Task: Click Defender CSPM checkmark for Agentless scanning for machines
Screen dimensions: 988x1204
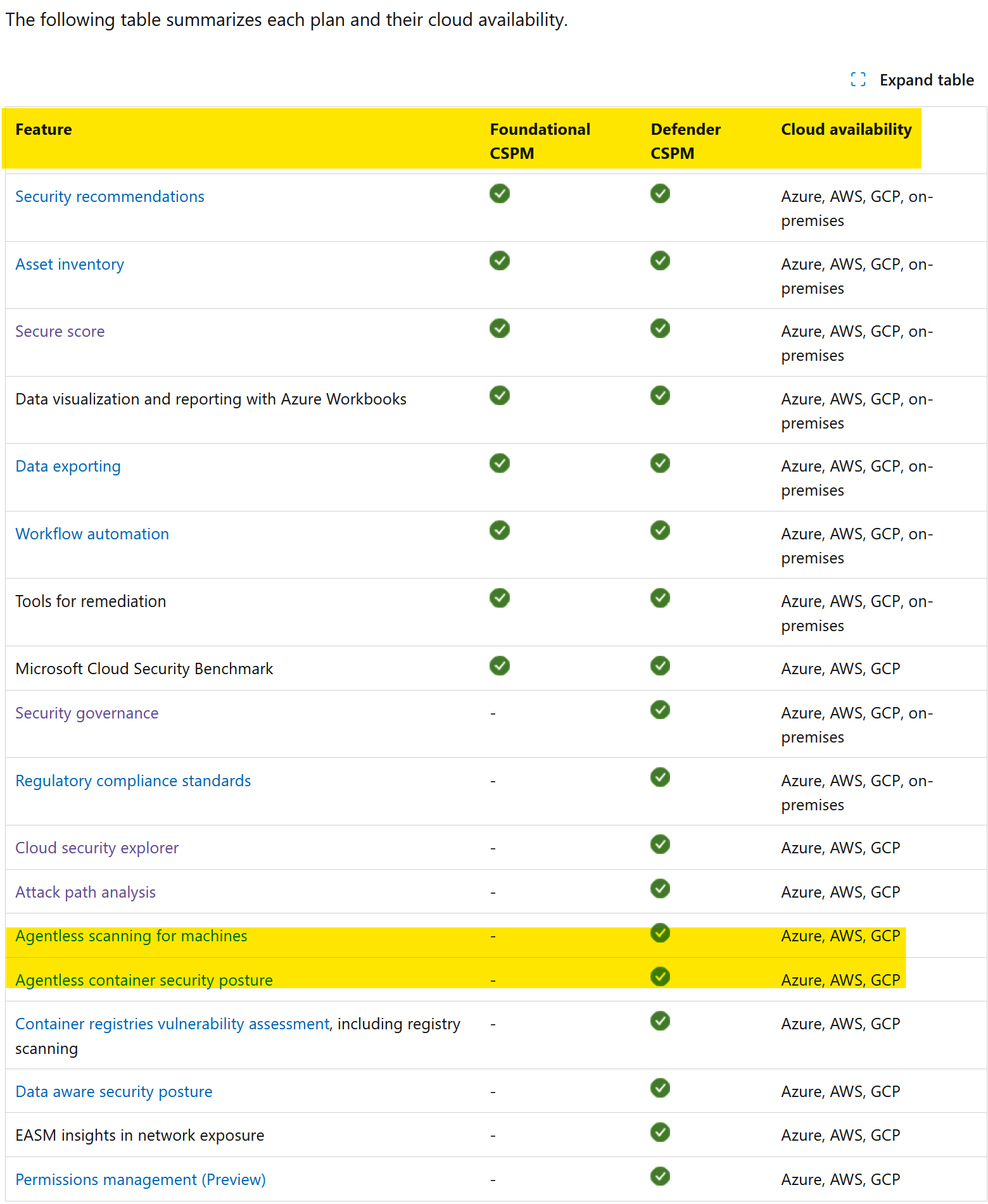Action: coord(660,933)
